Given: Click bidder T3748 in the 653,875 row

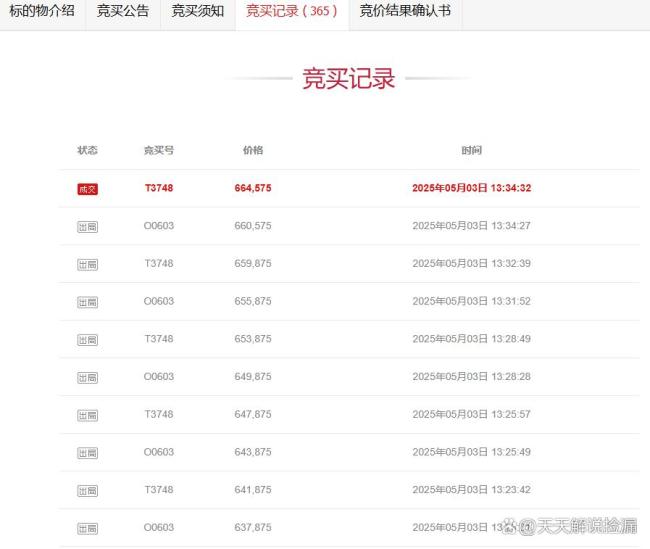Looking at the screenshot, I should pos(159,339).
